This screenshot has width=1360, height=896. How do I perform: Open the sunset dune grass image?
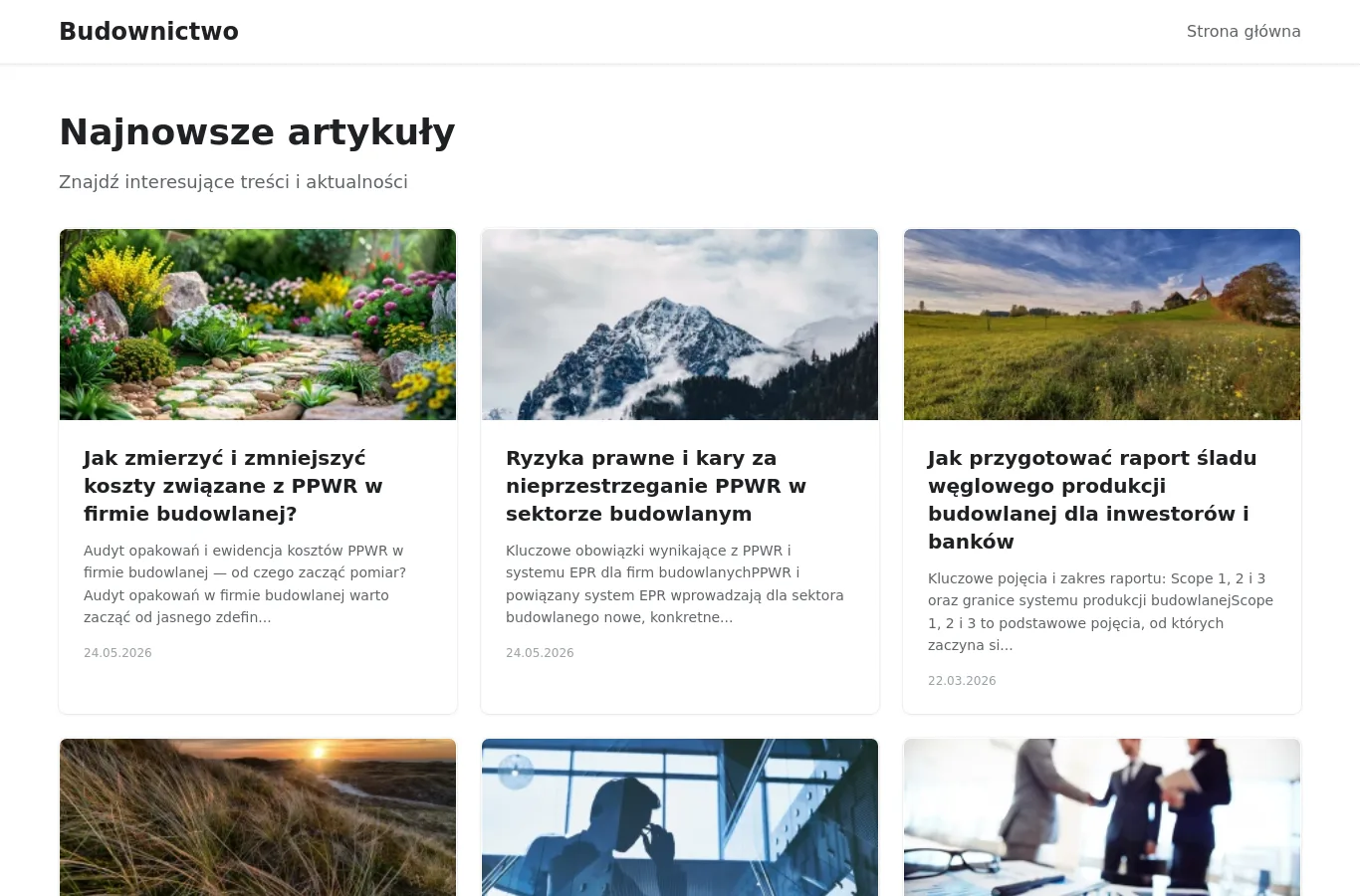pos(258,817)
